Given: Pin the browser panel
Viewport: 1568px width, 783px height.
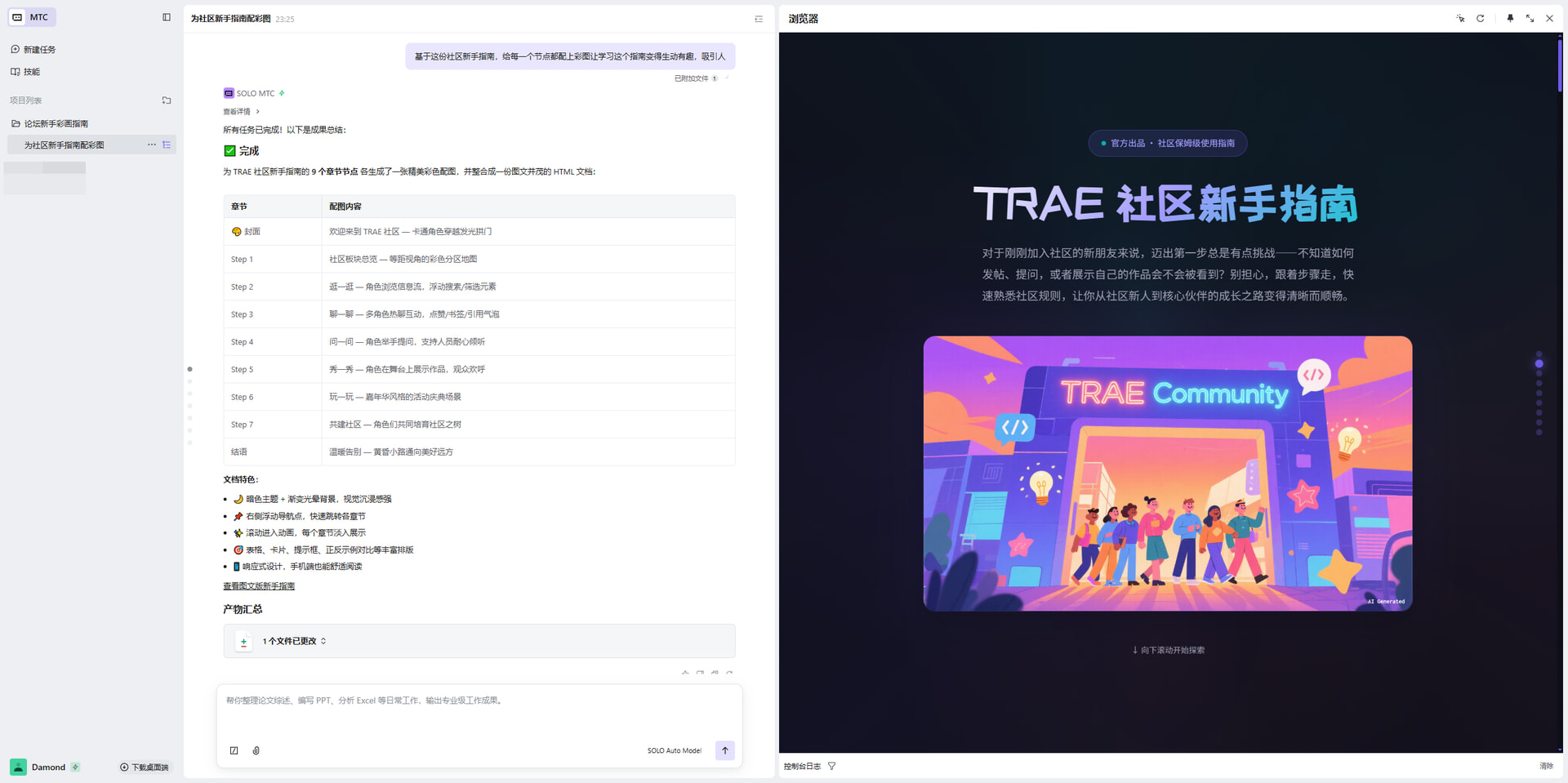Looking at the screenshot, I should click(x=1510, y=18).
